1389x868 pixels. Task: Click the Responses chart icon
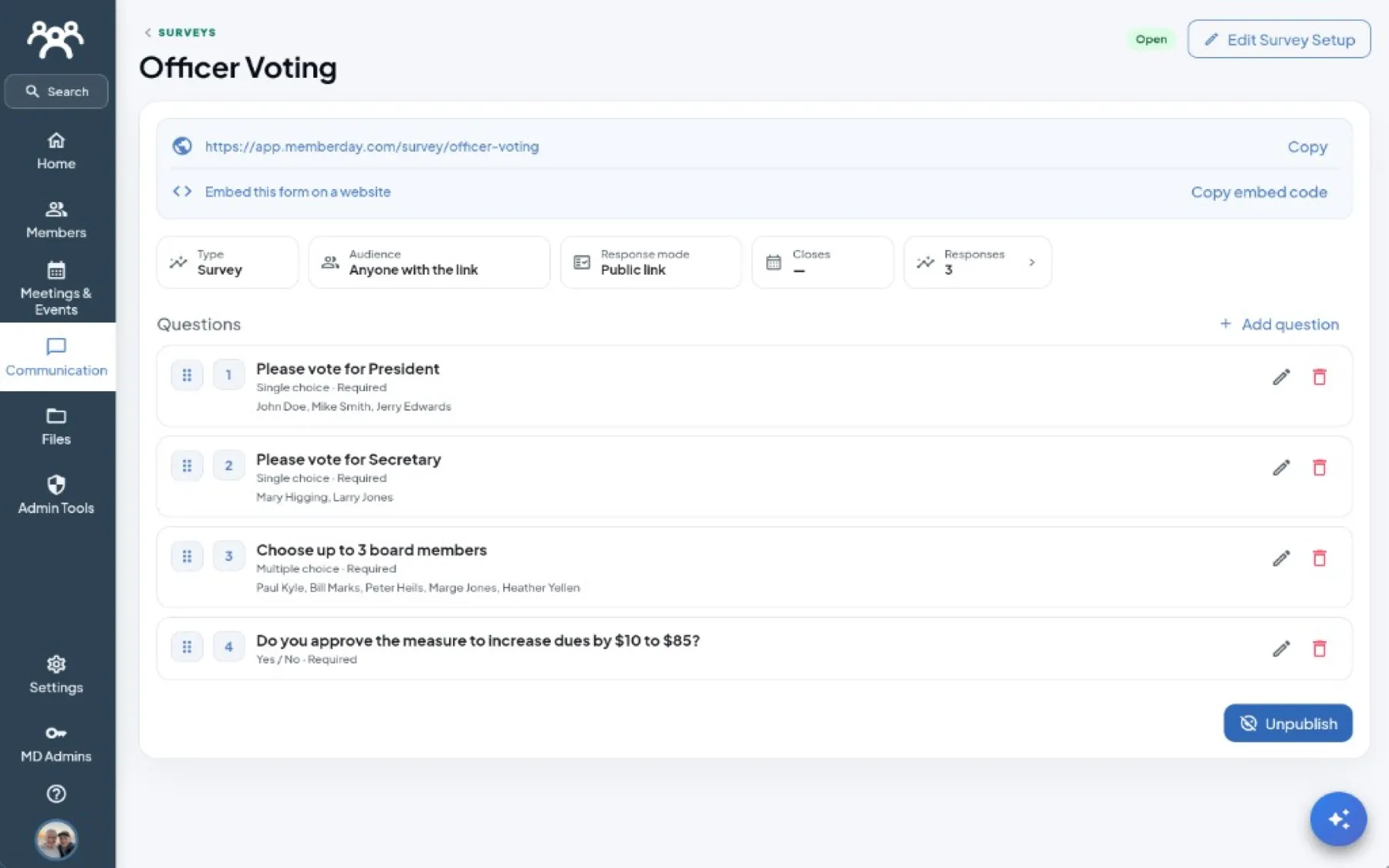925,262
